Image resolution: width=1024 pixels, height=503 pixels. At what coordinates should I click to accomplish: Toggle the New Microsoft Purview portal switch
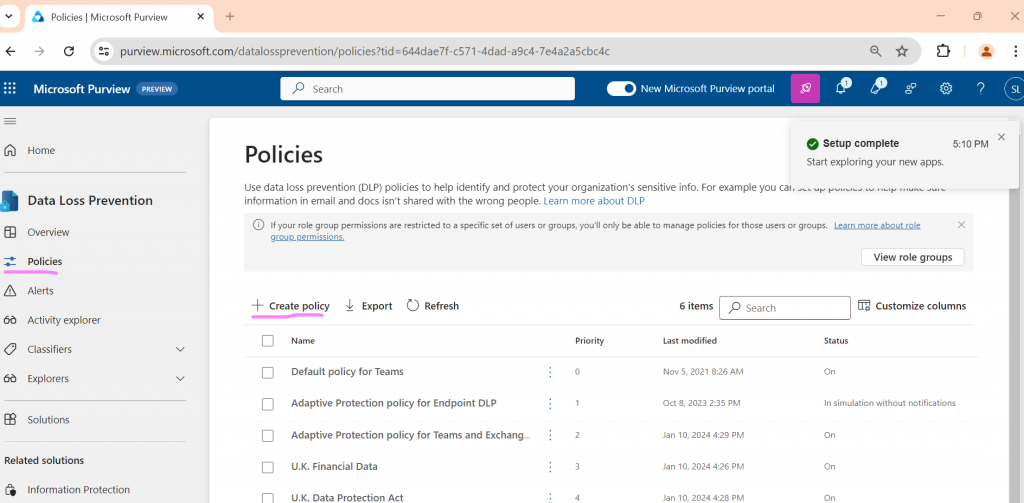(x=621, y=89)
